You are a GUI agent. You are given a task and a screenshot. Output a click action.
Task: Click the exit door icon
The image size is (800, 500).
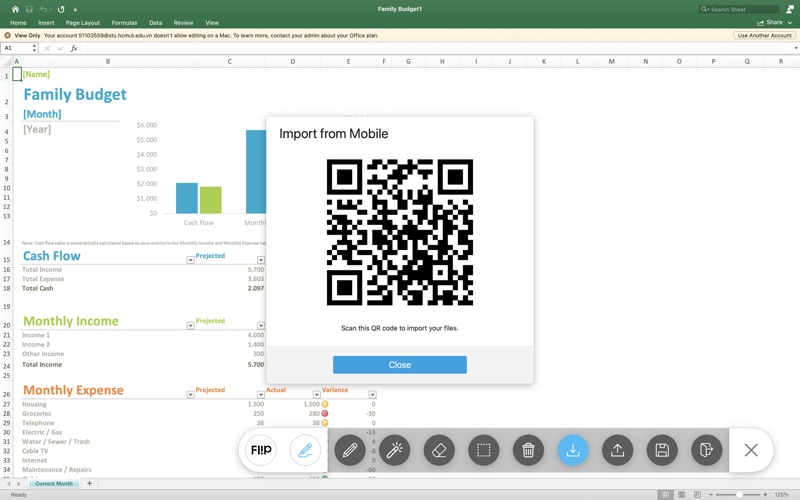(707, 450)
